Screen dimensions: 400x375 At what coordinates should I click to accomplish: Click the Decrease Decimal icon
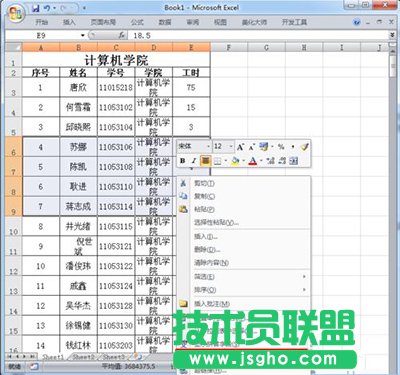pyautogui.click(x=282, y=161)
